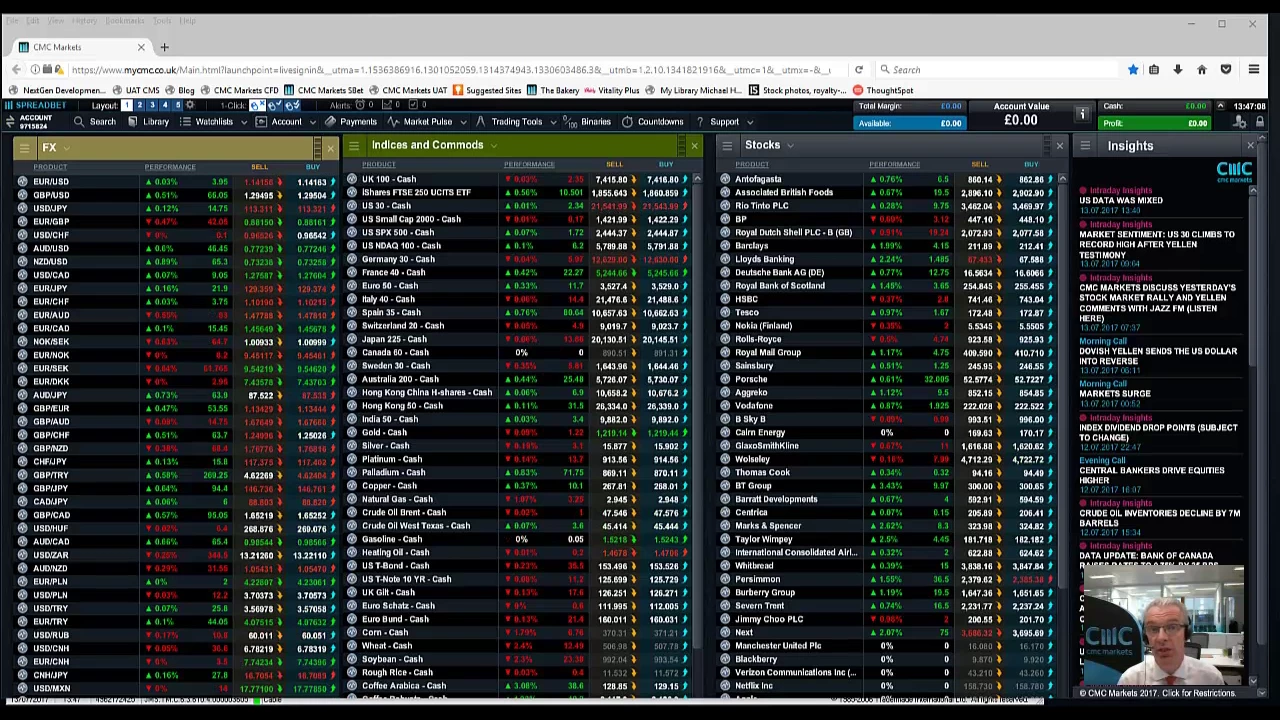
Task: Open the price alerts clock icon
Action: tap(360, 105)
